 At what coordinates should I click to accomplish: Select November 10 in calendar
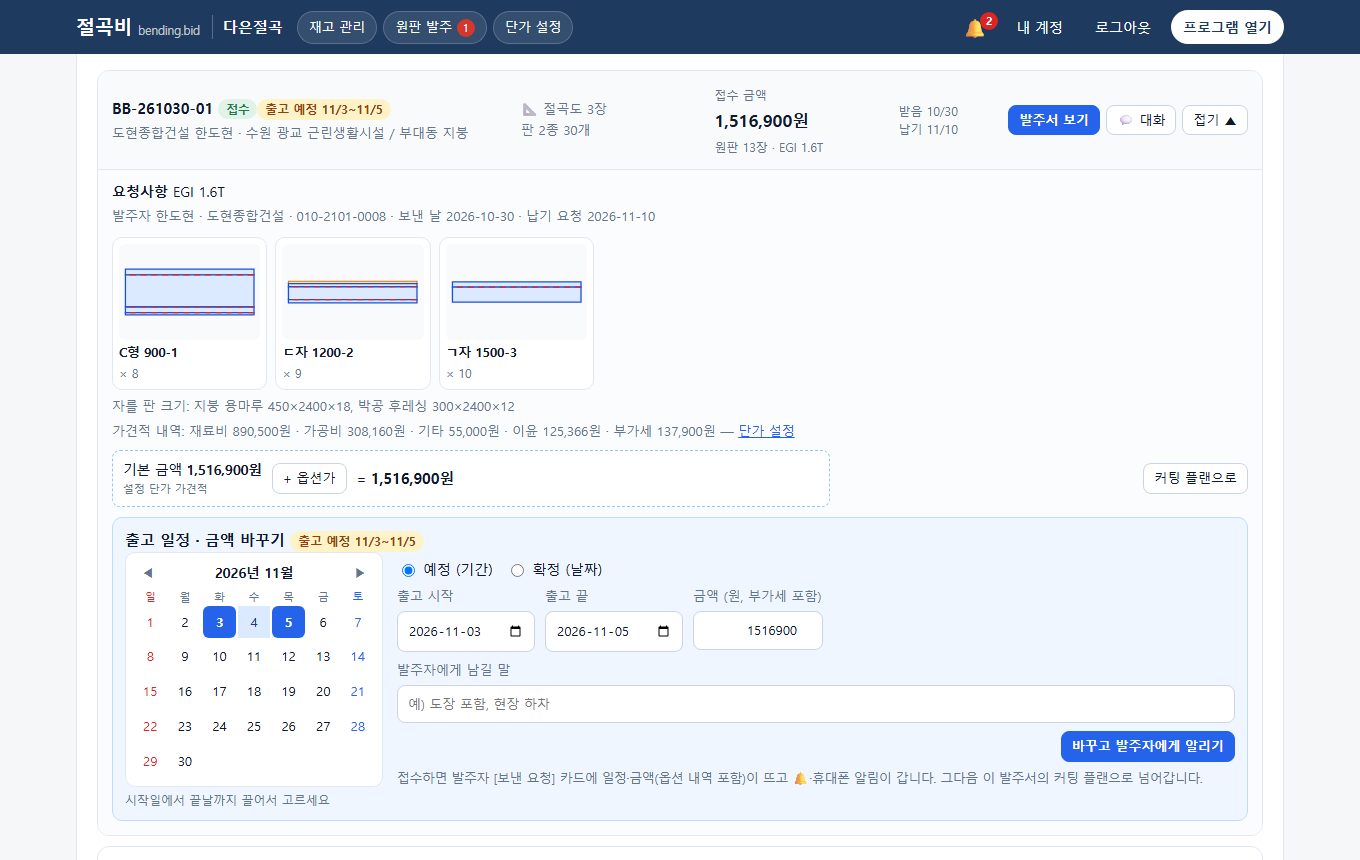(x=219, y=657)
